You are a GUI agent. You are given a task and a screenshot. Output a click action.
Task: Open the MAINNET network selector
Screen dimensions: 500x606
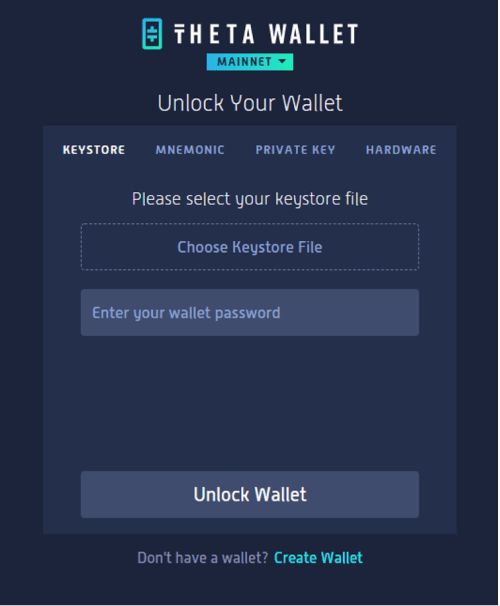tap(250, 62)
